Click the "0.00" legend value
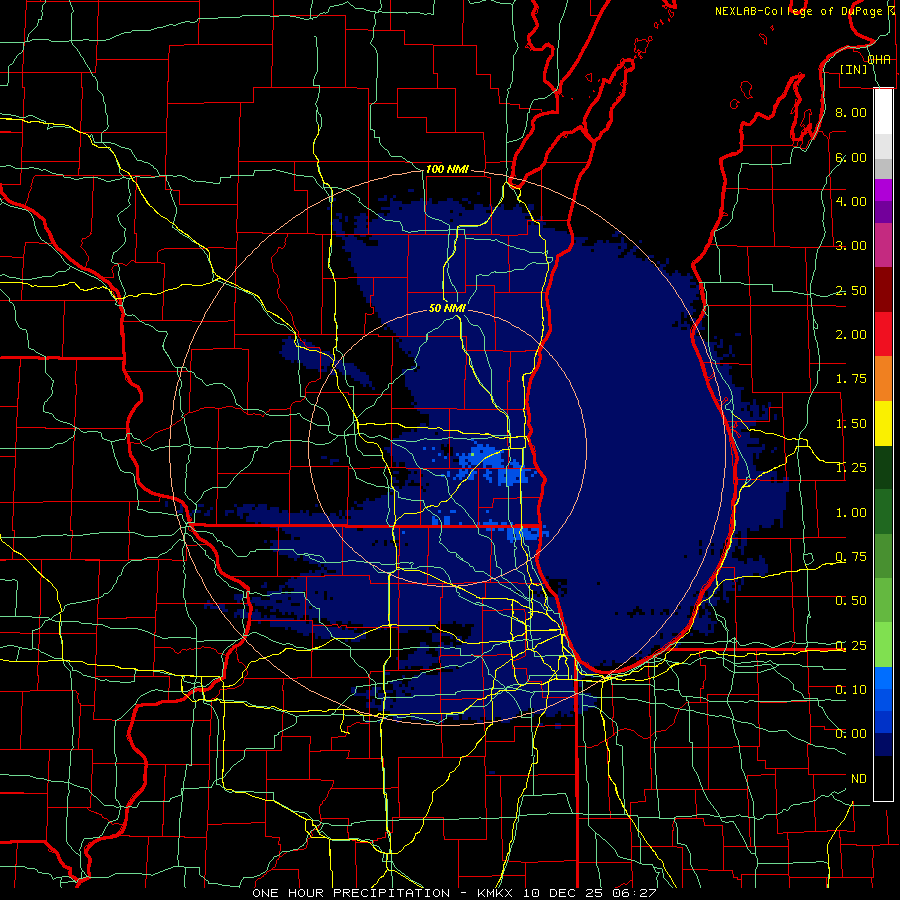 pyautogui.click(x=851, y=734)
